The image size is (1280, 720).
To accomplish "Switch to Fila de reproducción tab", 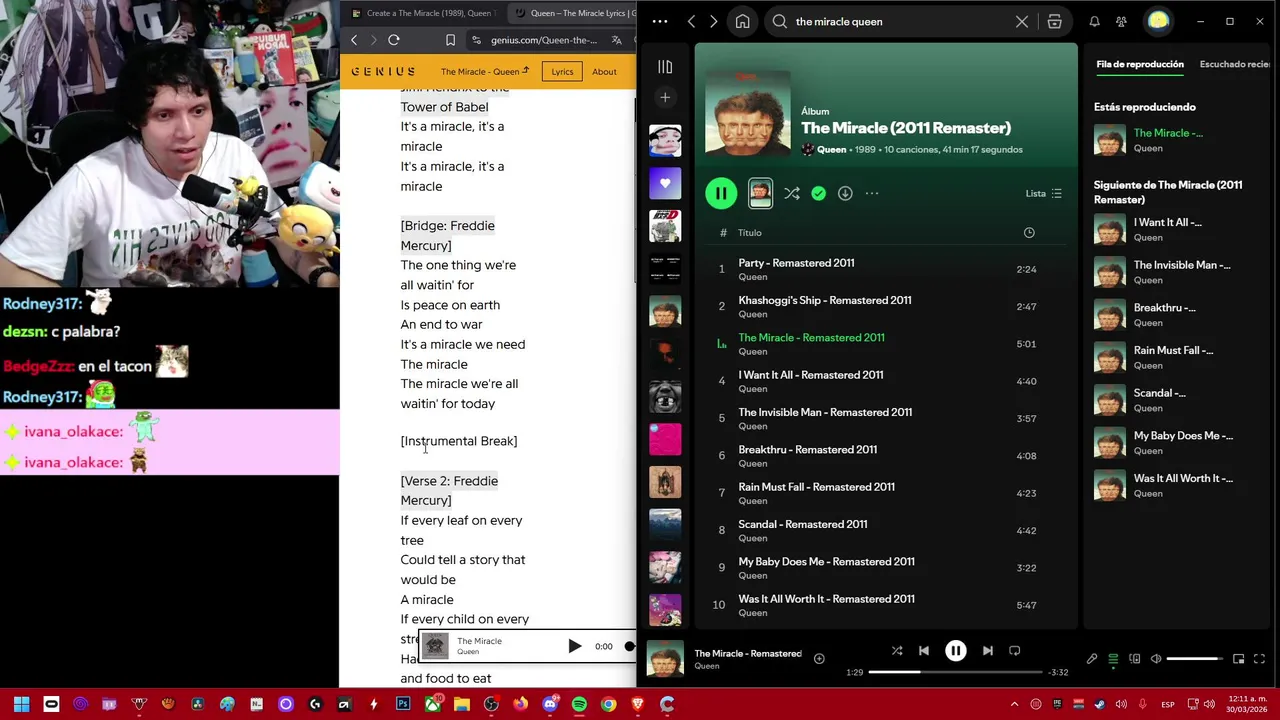I will pos(1140,64).
